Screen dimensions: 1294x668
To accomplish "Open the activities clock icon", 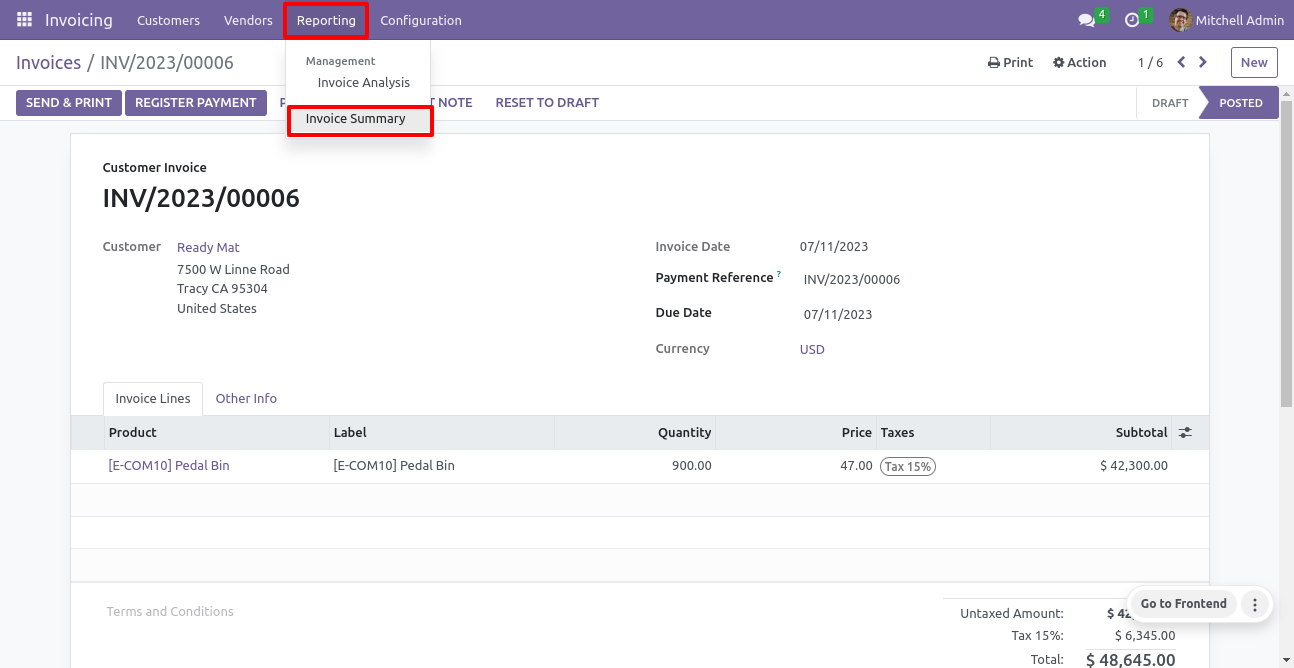I will [x=1132, y=20].
